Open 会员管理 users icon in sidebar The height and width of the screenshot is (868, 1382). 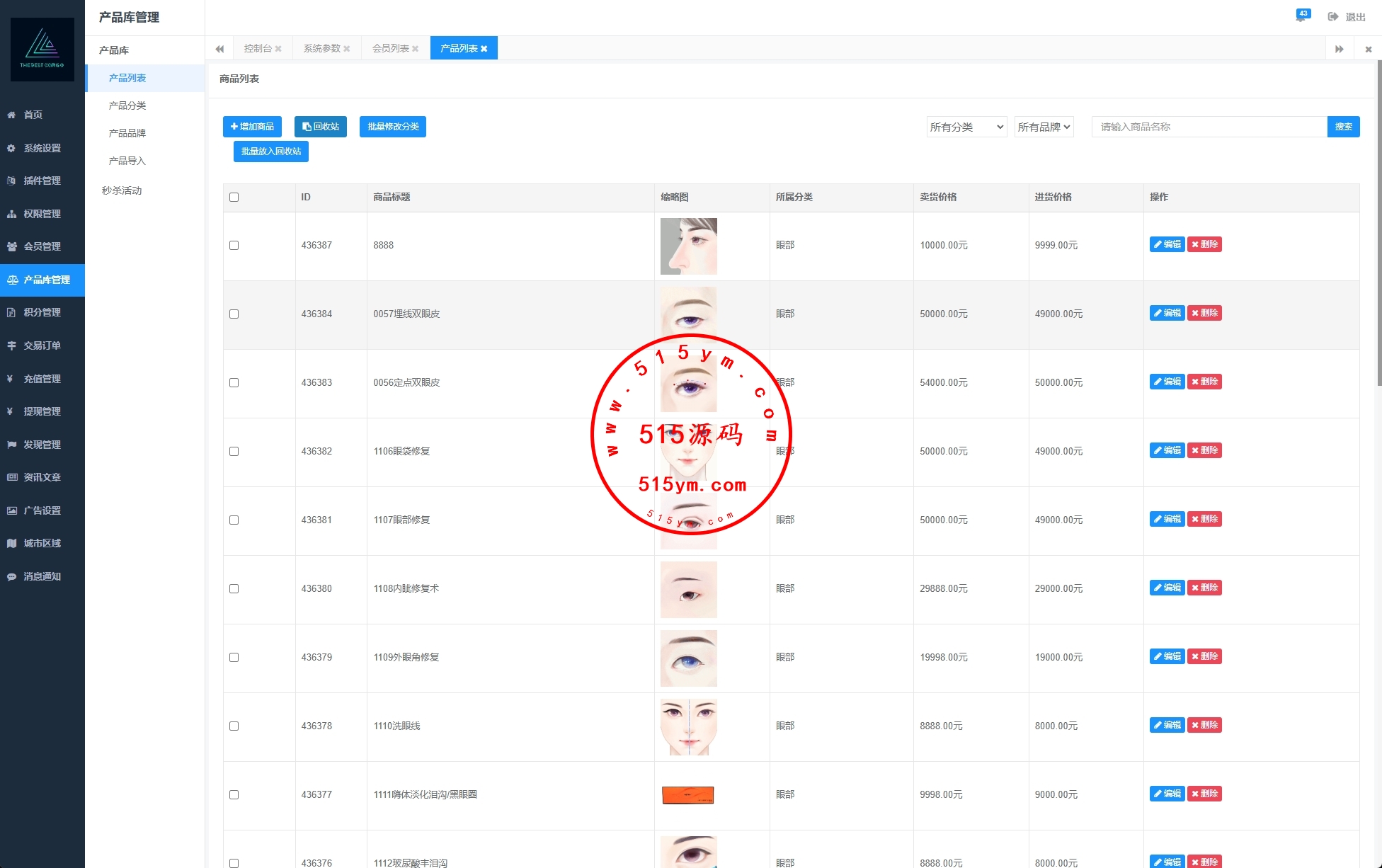[x=11, y=246]
